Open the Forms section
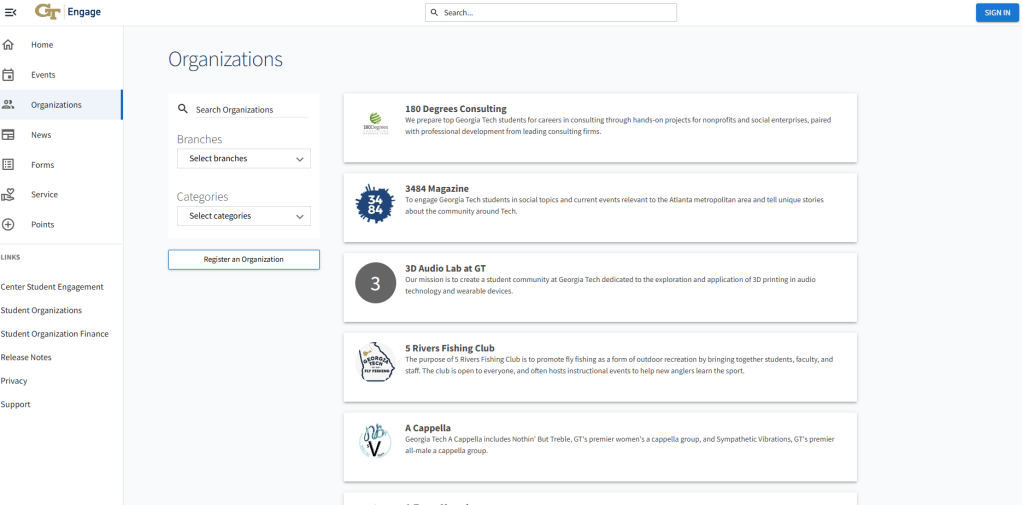Image resolution: width=1022 pixels, height=505 pixels. point(61,165)
